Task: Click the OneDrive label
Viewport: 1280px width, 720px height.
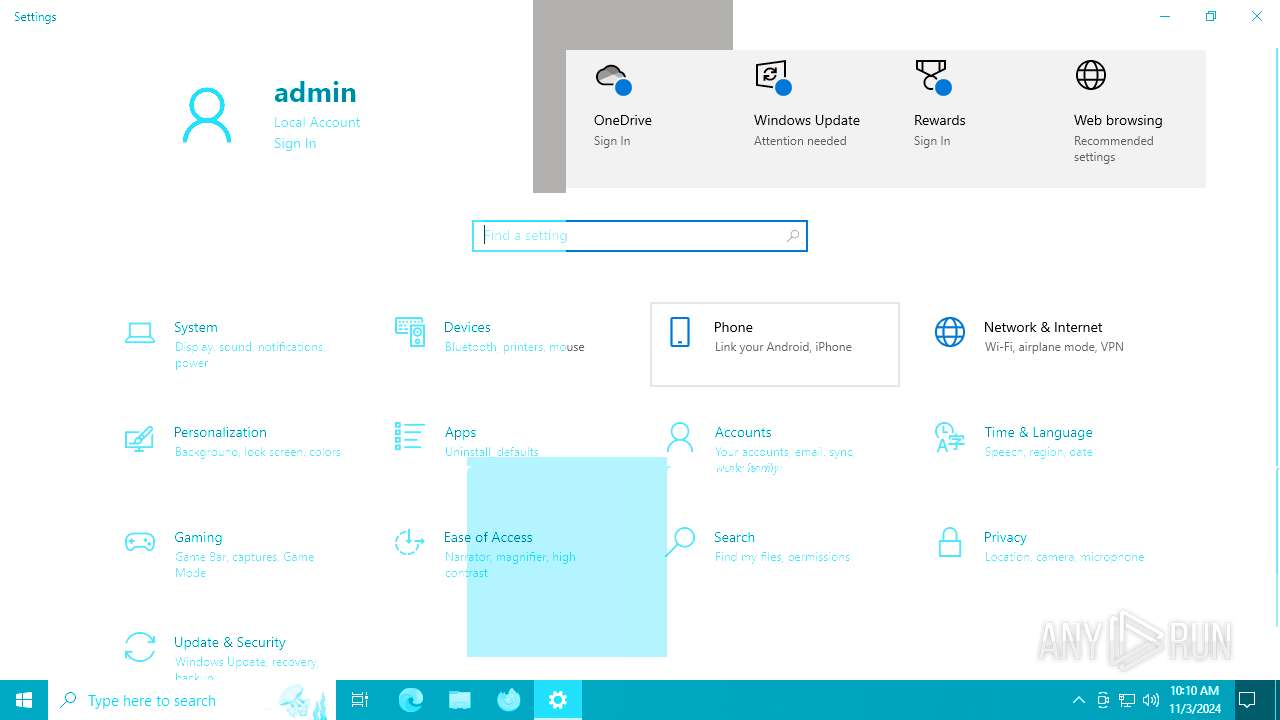Action: tap(623, 120)
